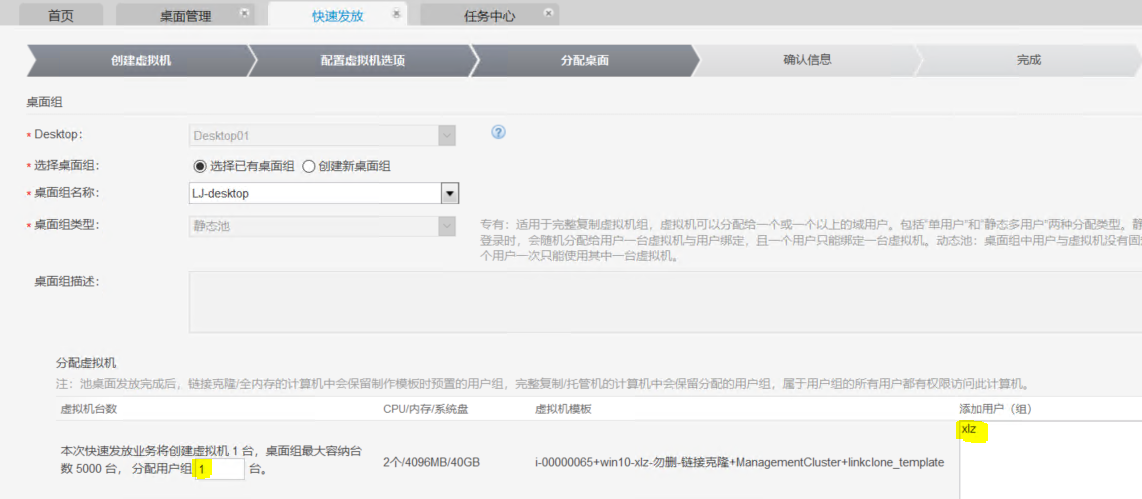
Task: Click the 分配用户组 count input field
Action: [x=219, y=470]
